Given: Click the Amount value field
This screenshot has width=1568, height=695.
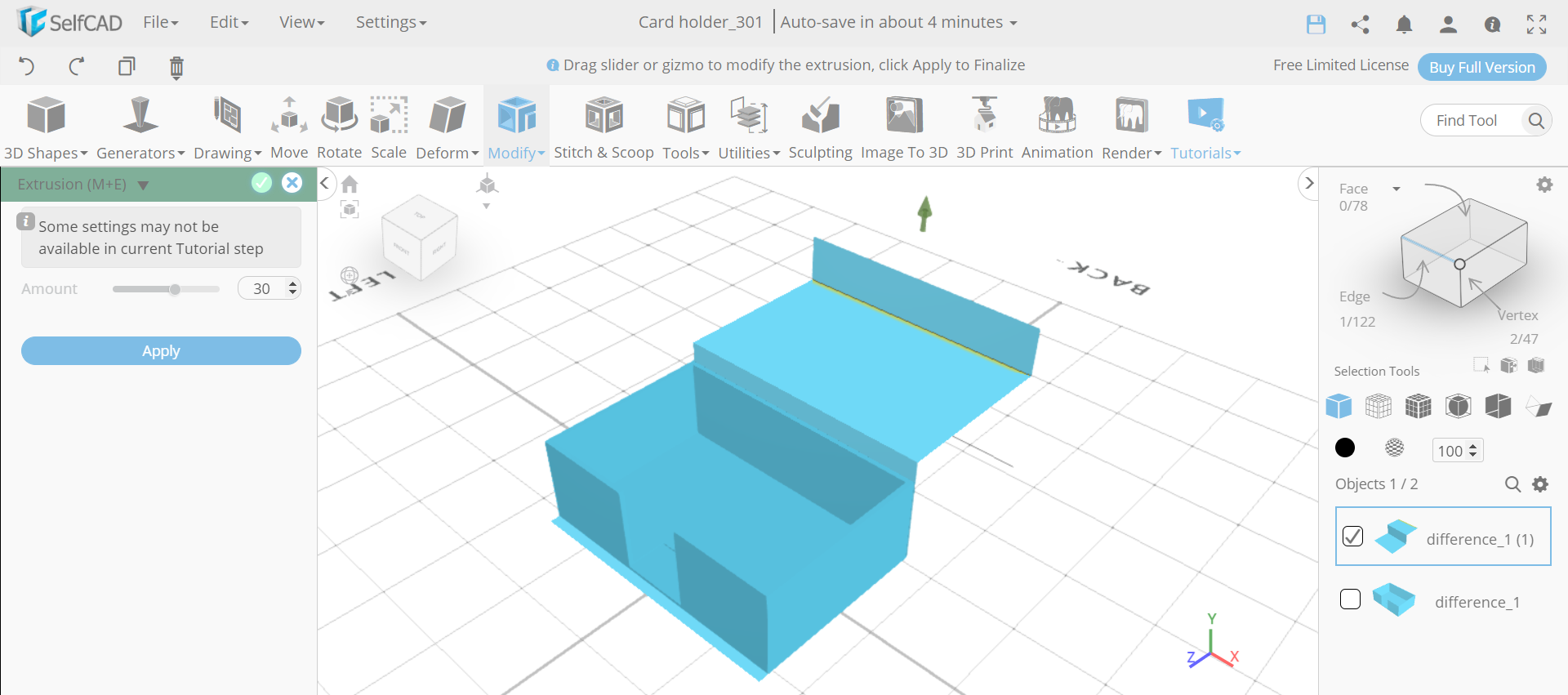Looking at the screenshot, I should [x=261, y=288].
